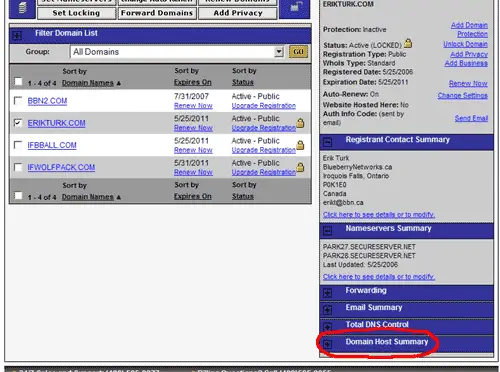Open the IFBBALL.COM domain link
Image resolution: width=500 pixels, height=372 pixels.
52,145
